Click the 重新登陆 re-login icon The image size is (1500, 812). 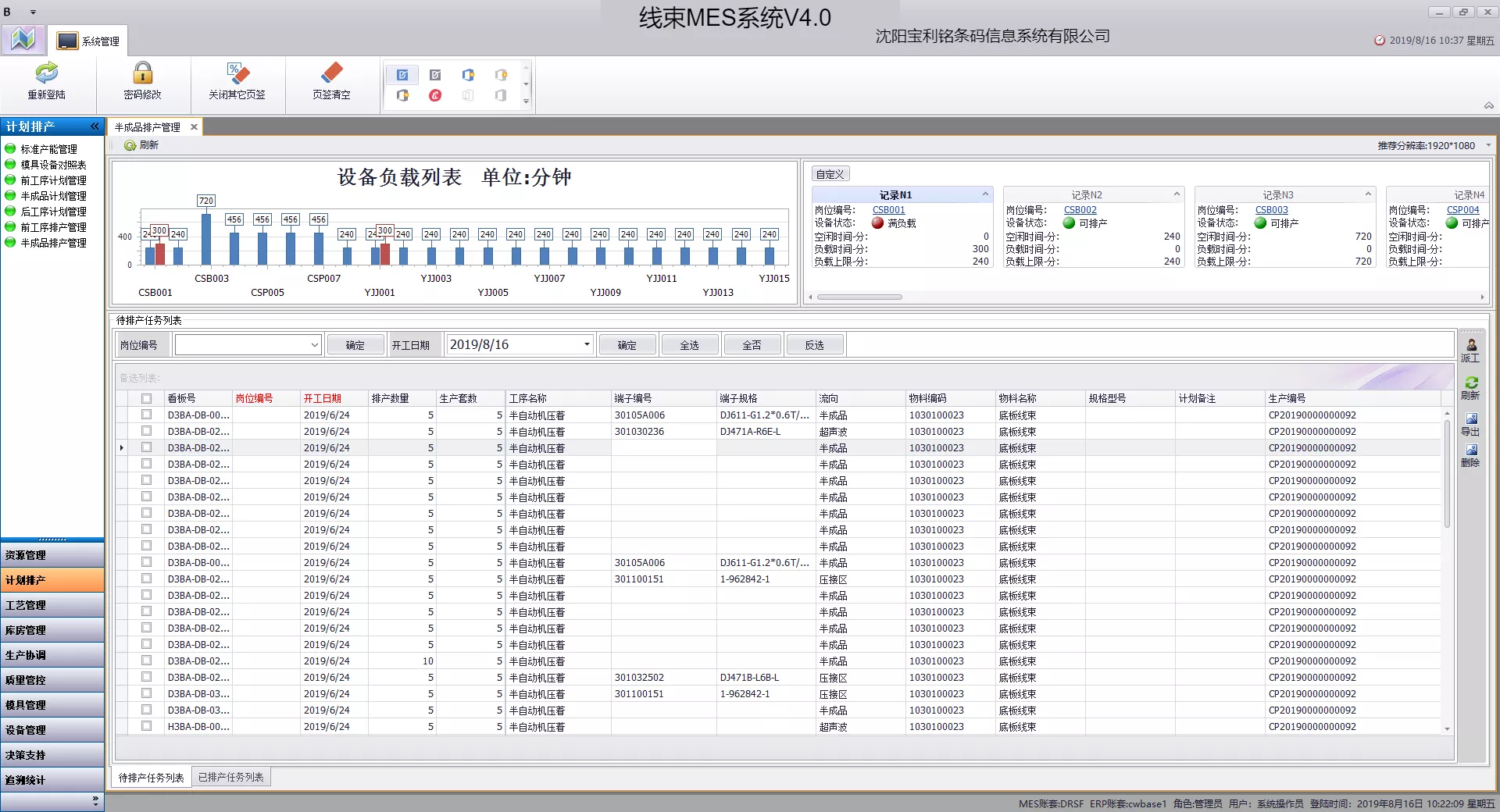click(47, 73)
